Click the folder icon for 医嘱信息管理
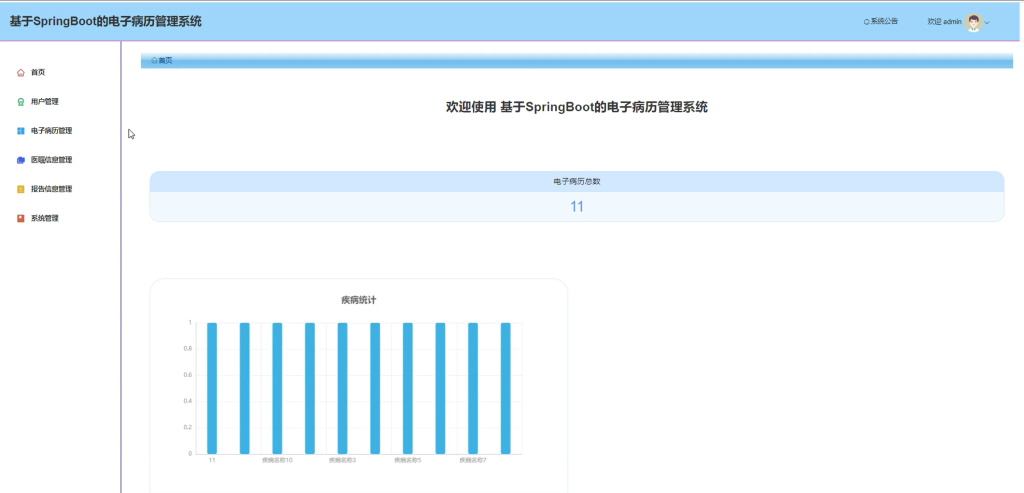 21,160
